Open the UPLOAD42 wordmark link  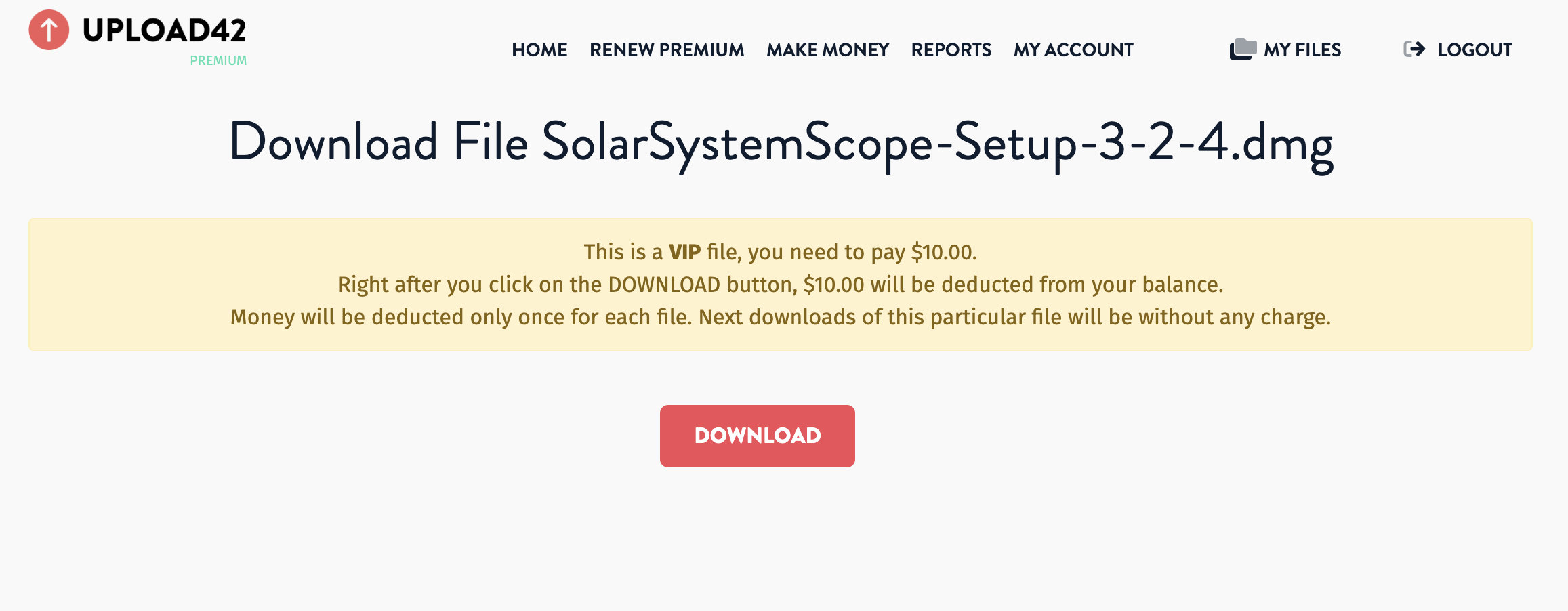164,30
